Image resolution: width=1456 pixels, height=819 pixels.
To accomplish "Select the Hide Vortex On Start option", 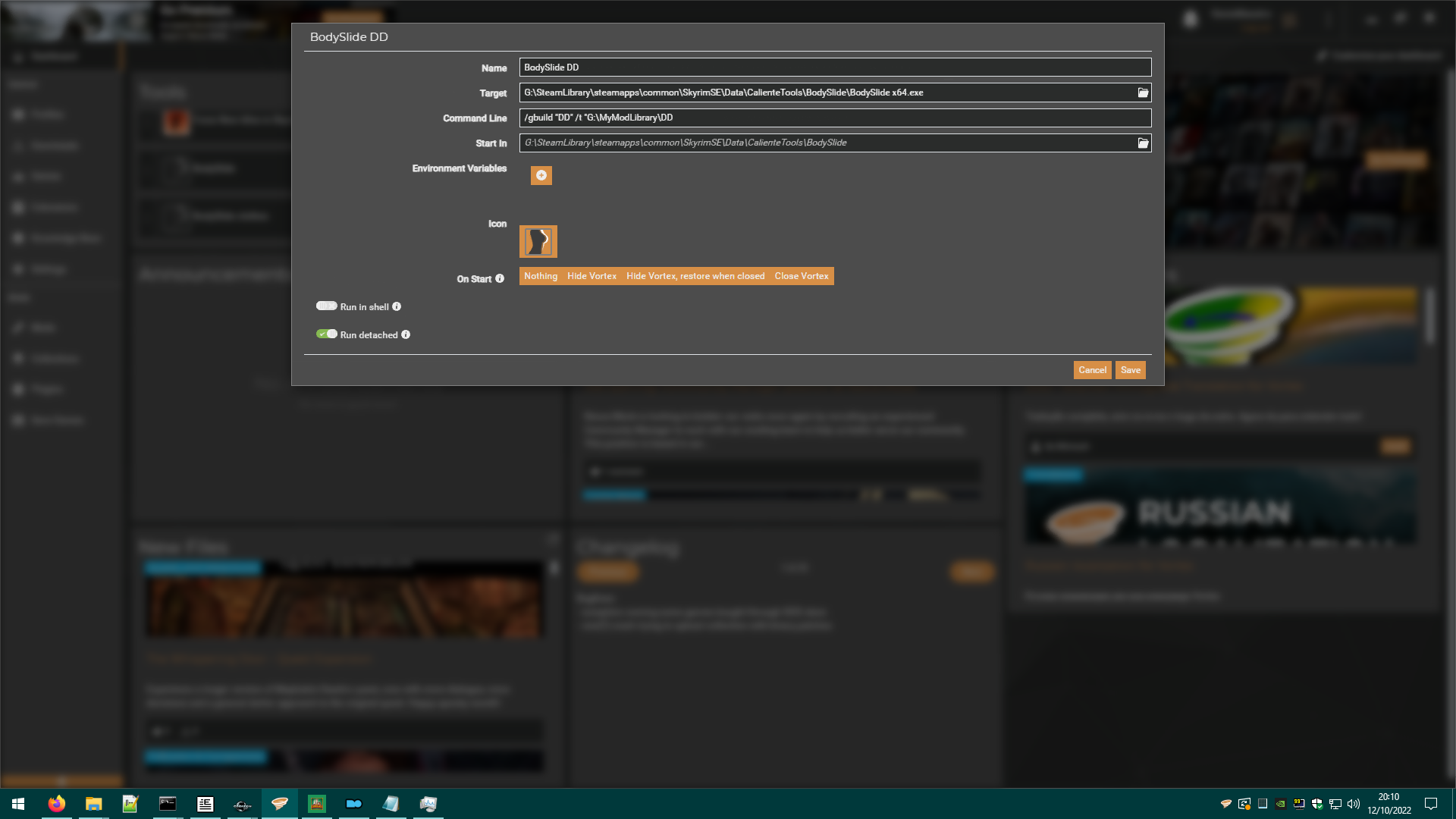I will pyautogui.click(x=591, y=276).
